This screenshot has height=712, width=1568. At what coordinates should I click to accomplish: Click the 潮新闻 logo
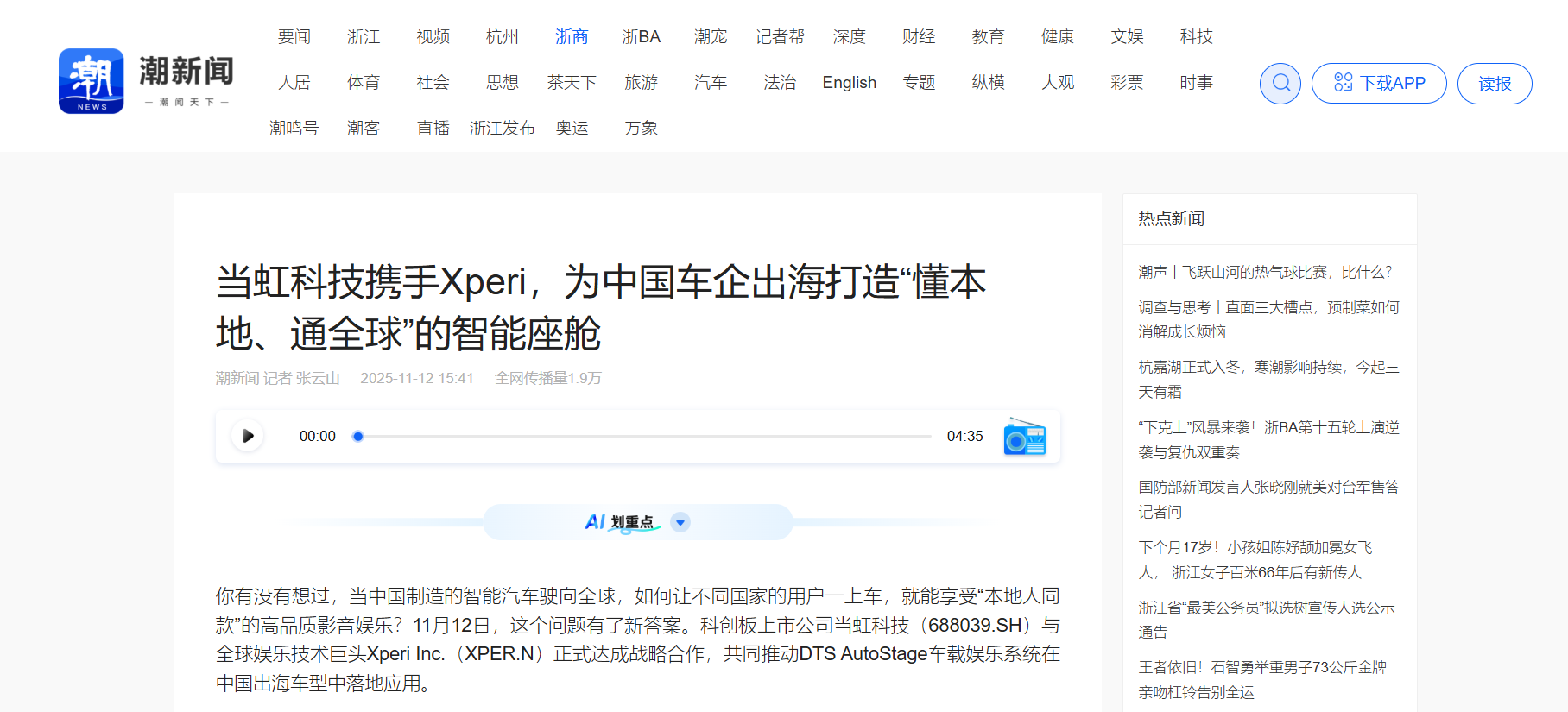coord(147,81)
